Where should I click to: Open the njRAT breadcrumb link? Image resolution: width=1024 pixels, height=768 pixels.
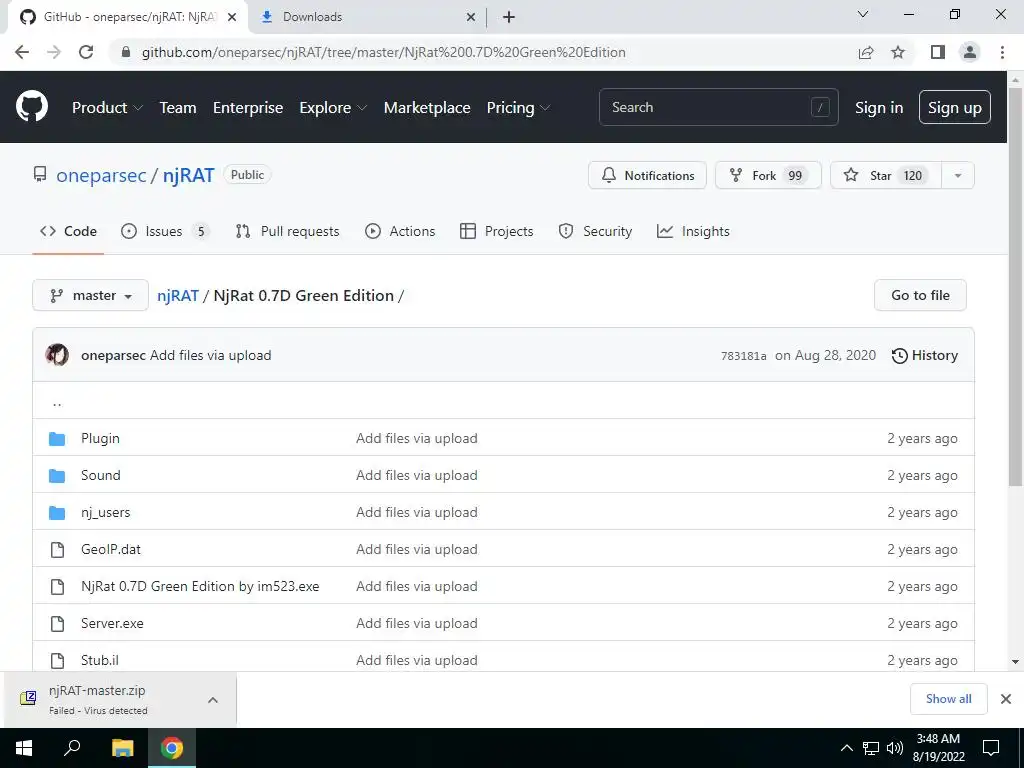[178, 295]
